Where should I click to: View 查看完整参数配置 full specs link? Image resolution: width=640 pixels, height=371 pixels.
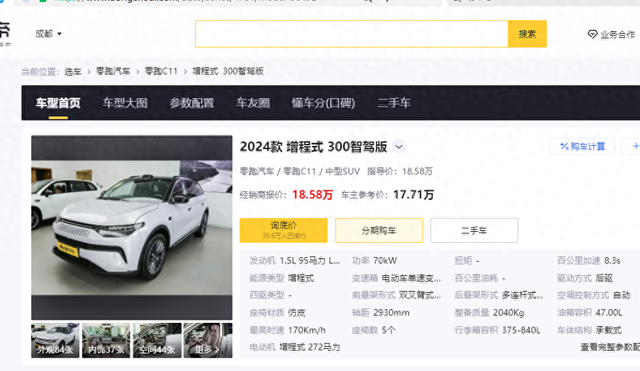(610, 347)
